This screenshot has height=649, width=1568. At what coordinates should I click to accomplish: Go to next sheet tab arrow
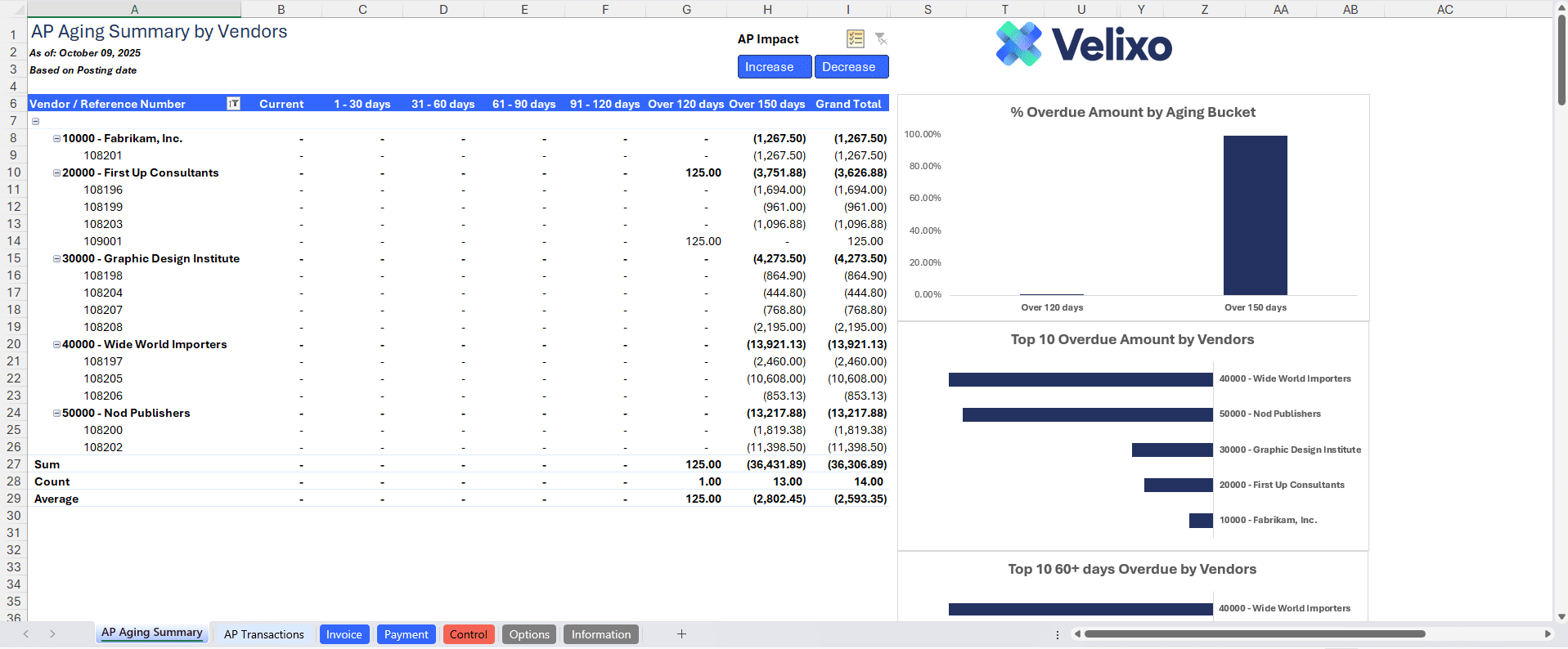52,634
